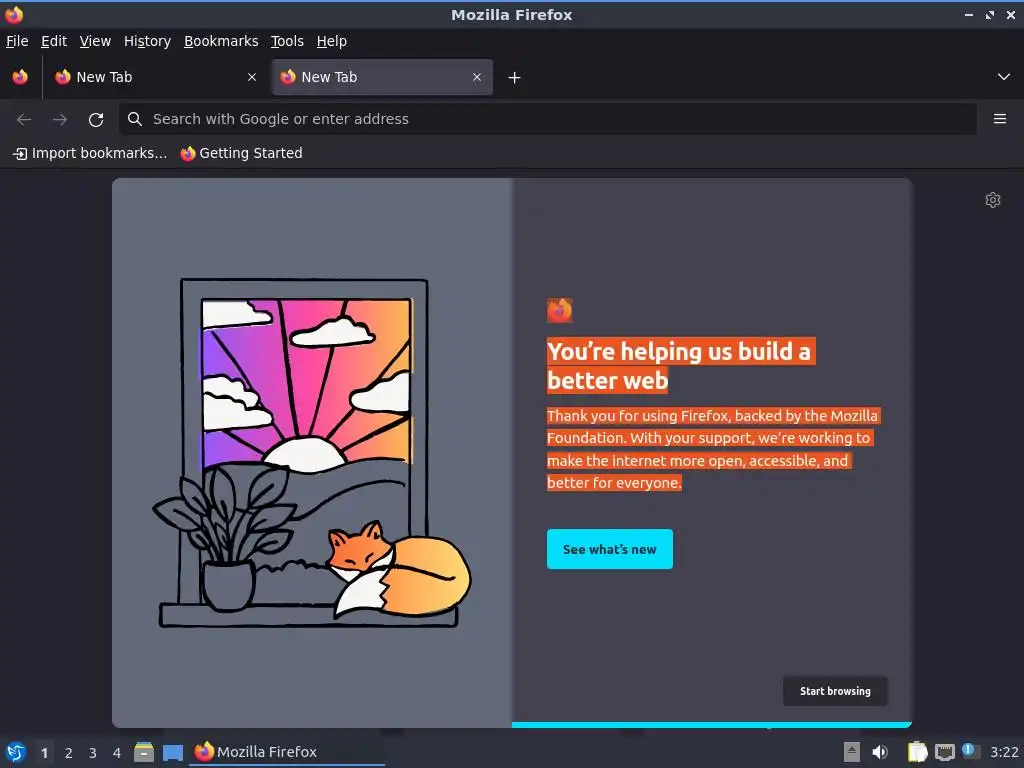Image resolution: width=1024 pixels, height=768 pixels.
Task: Open the update notifier tray icon
Action: point(970,751)
